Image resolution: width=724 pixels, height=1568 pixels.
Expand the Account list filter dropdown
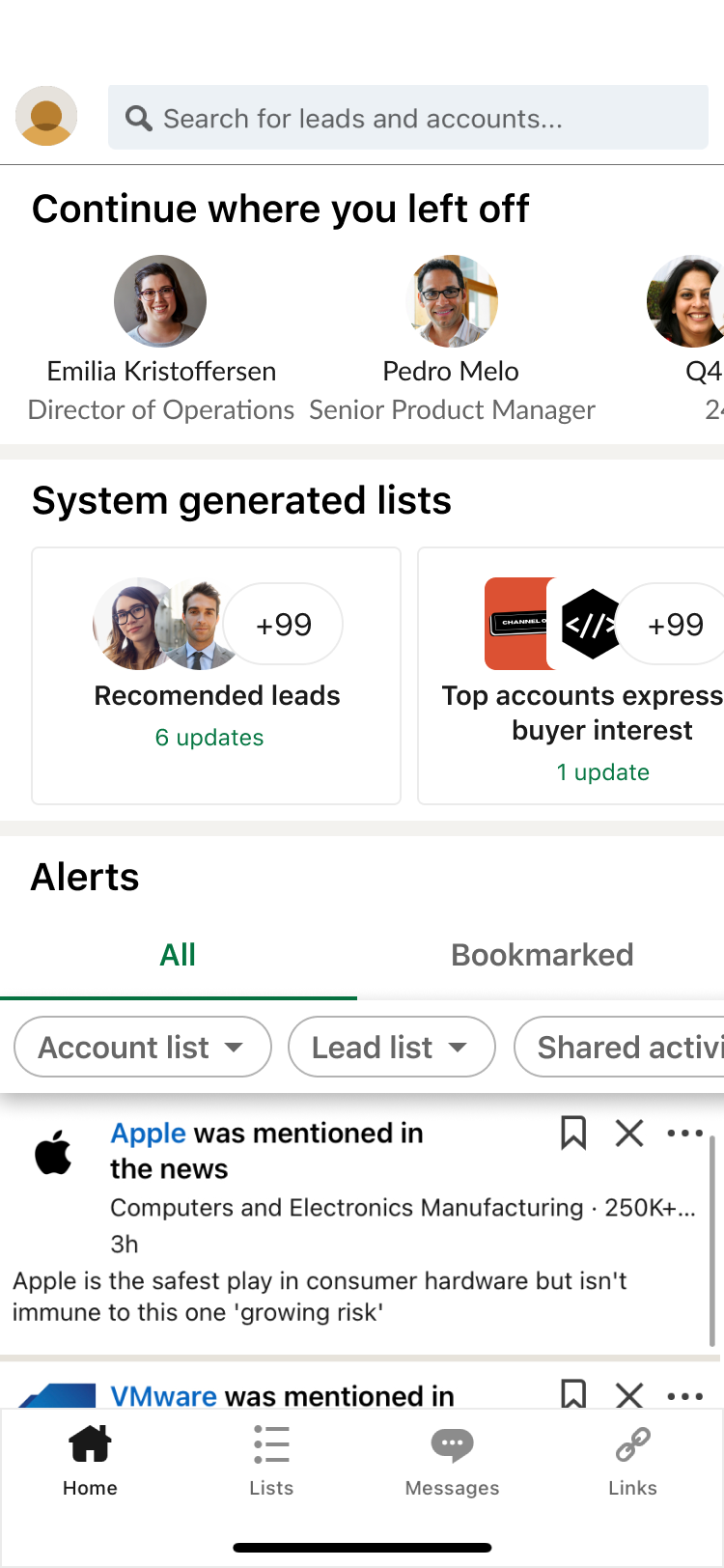143,1047
